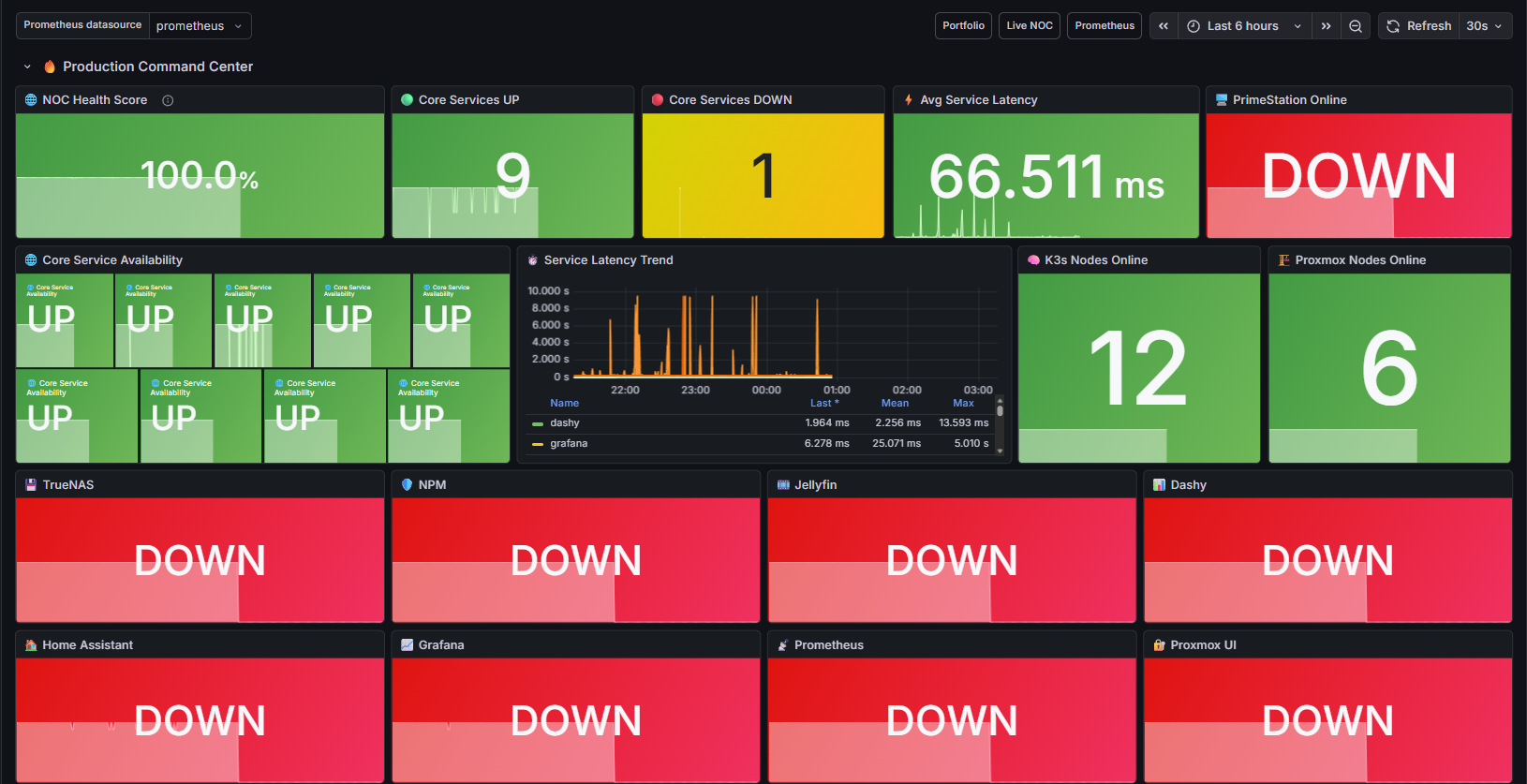
Task: Open the 30s refresh interval dropdown
Action: click(1485, 26)
